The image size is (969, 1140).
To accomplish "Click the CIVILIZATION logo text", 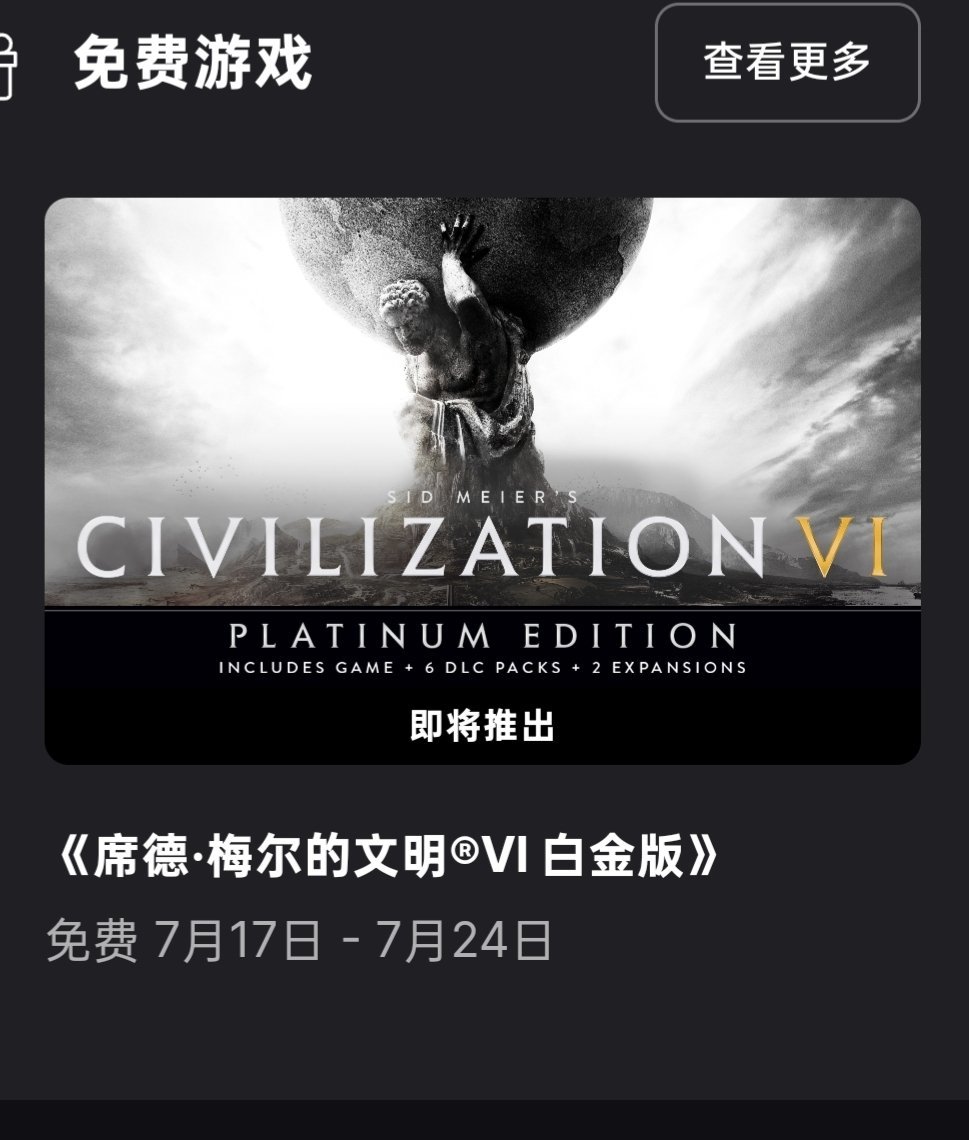I will pos(421,547).
